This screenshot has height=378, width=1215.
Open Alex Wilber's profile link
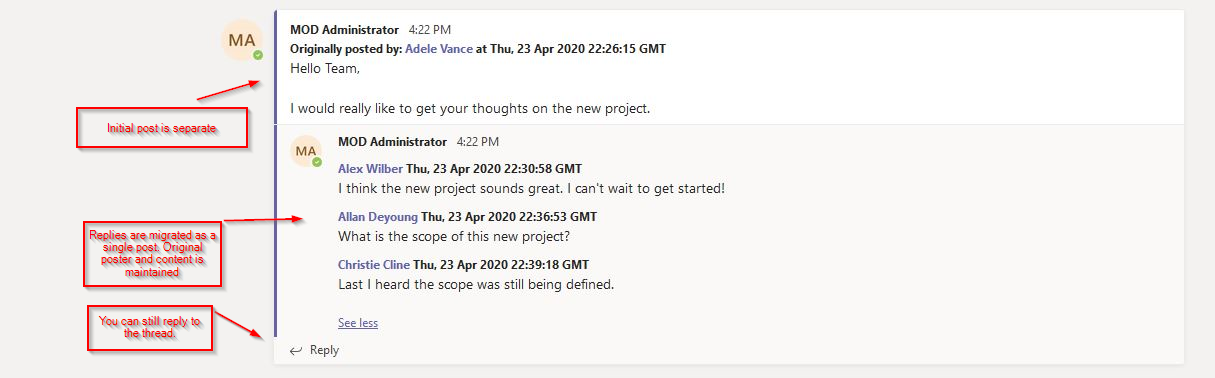point(371,169)
